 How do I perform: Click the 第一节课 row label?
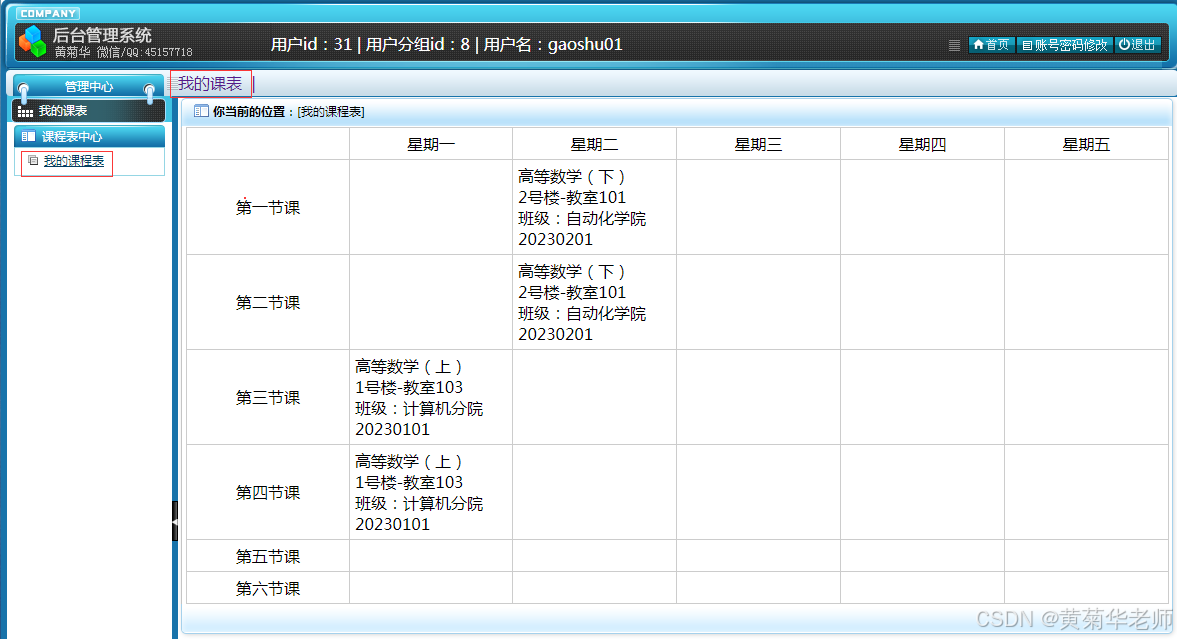[268, 207]
